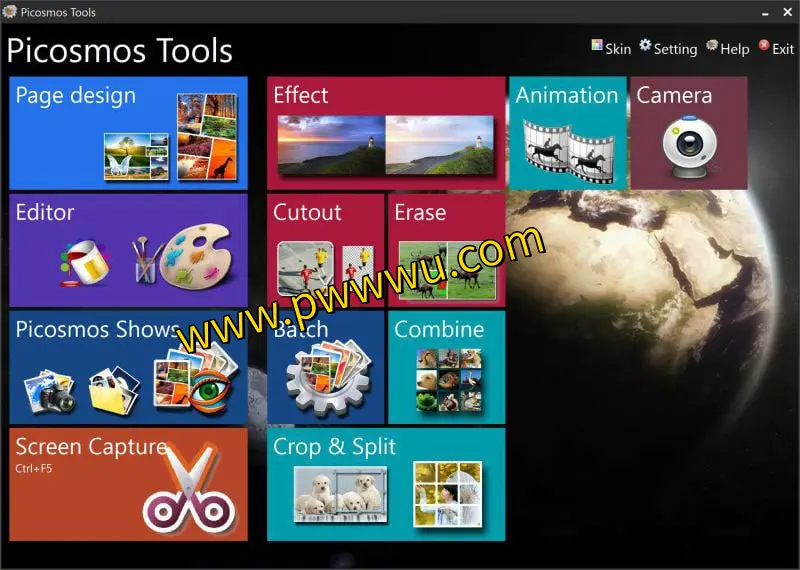Click the Help button
This screenshot has height=570, width=800.
[x=727, y=47]
